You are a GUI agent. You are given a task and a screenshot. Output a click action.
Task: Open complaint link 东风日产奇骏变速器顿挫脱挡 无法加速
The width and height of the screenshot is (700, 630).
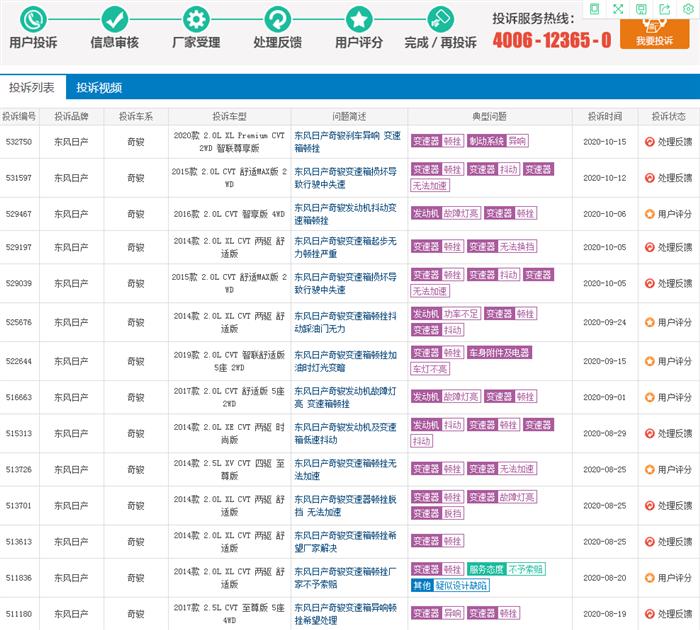pos(346,505)
